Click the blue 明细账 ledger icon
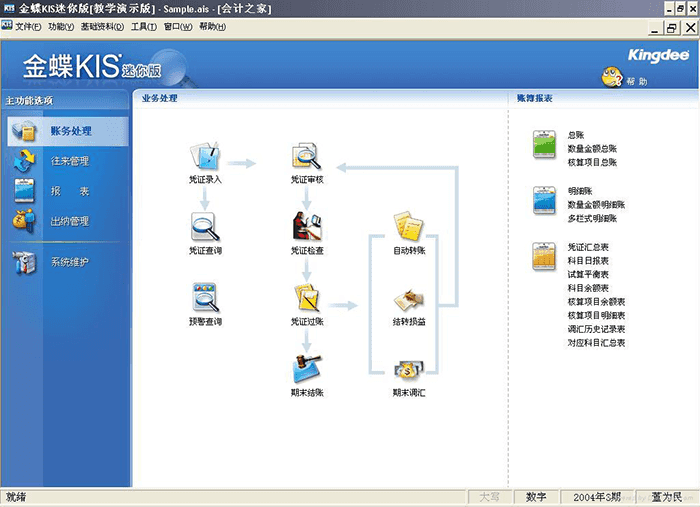Screen dimensions: 700x507 544,200
